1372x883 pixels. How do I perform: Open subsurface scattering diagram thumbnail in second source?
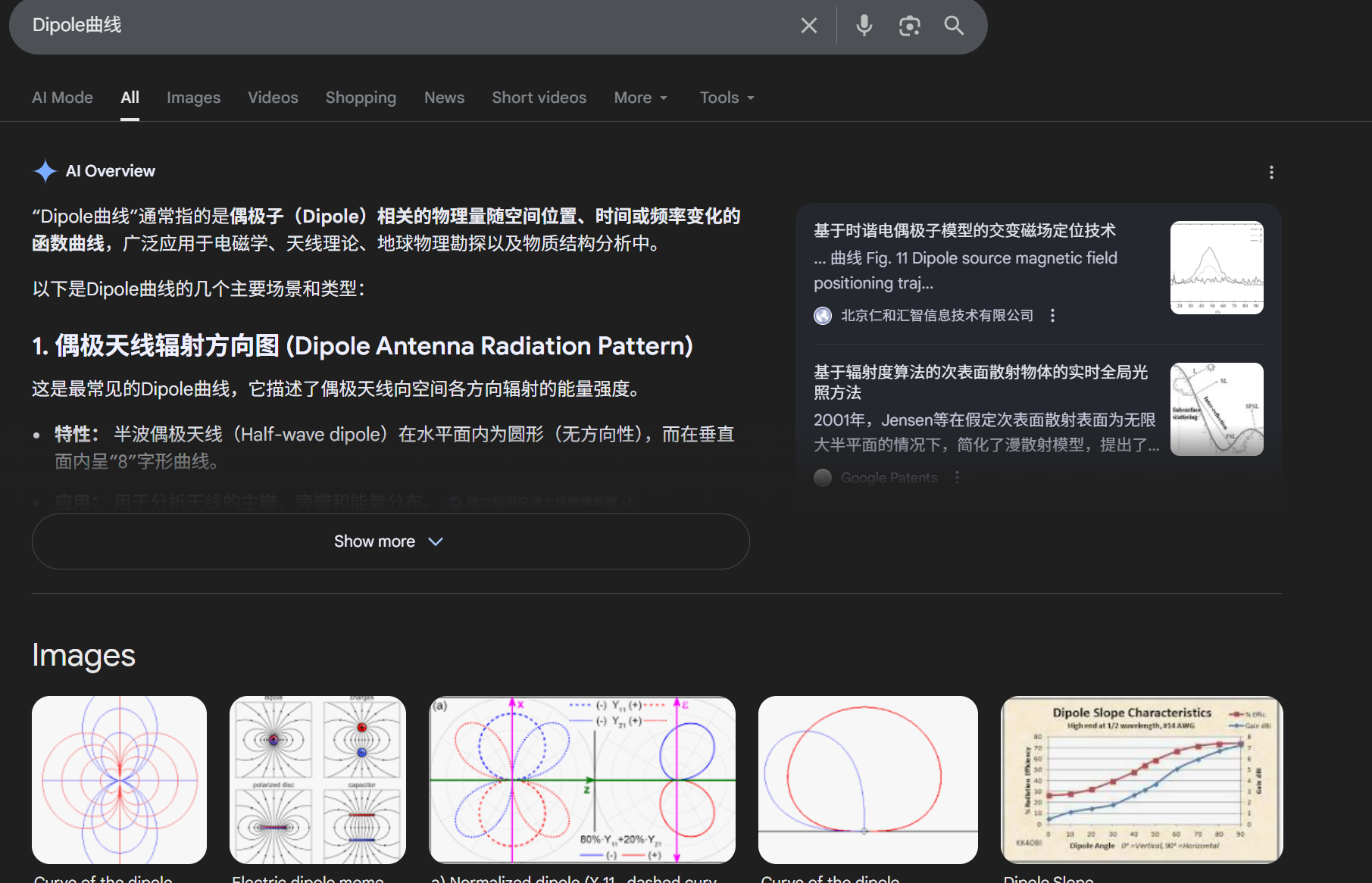tap(1217, 409)
